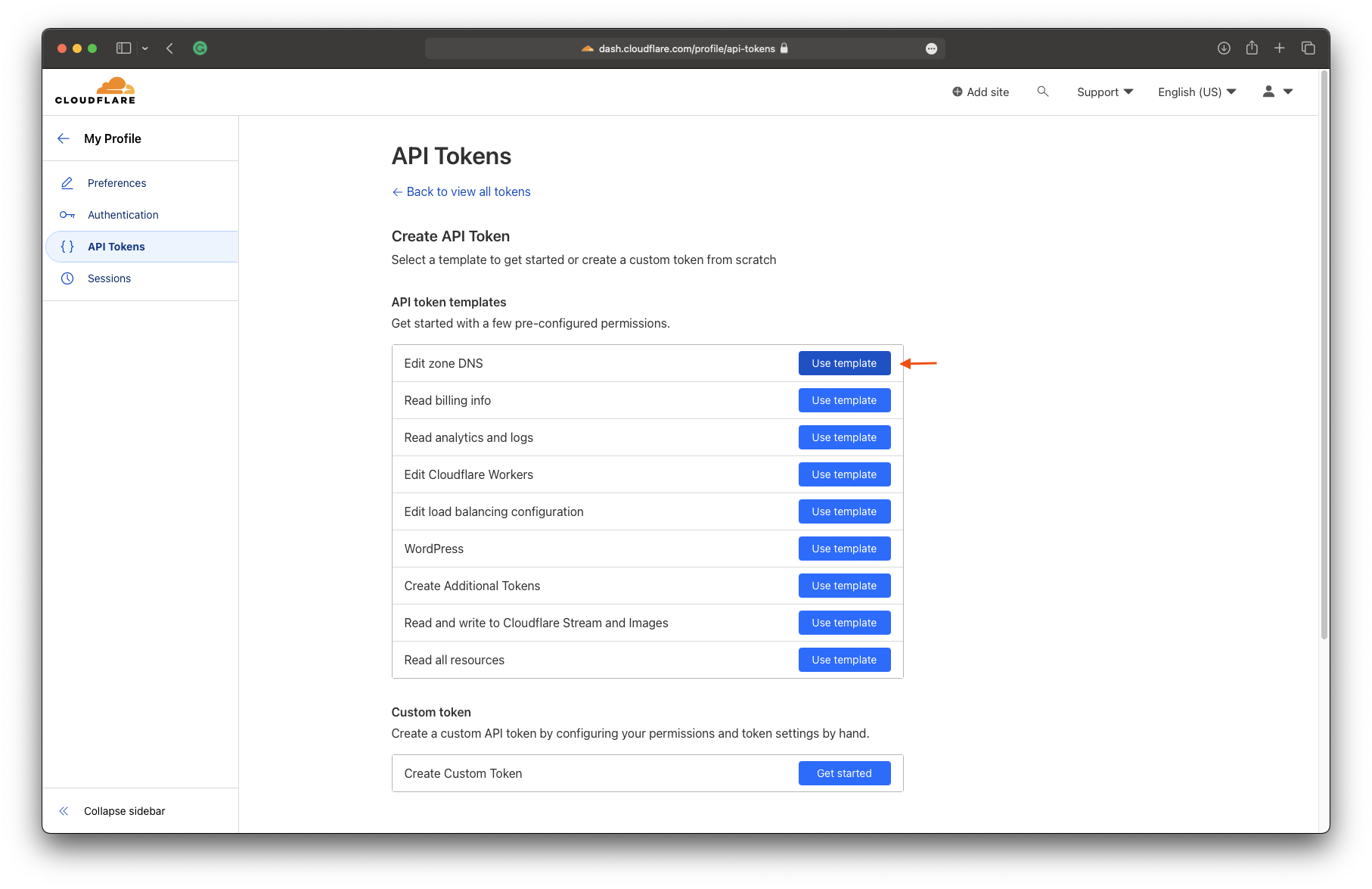Open the English (US) language dropdown

point(1197,92)
